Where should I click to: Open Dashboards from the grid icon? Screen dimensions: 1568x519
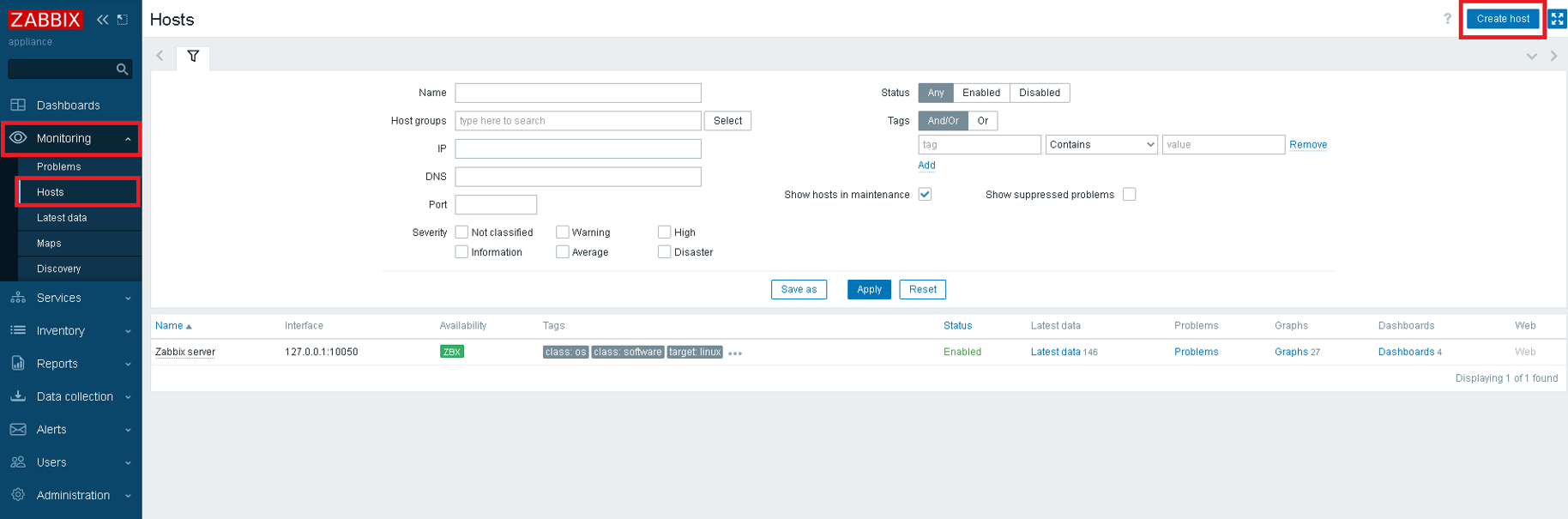[18, 105]
